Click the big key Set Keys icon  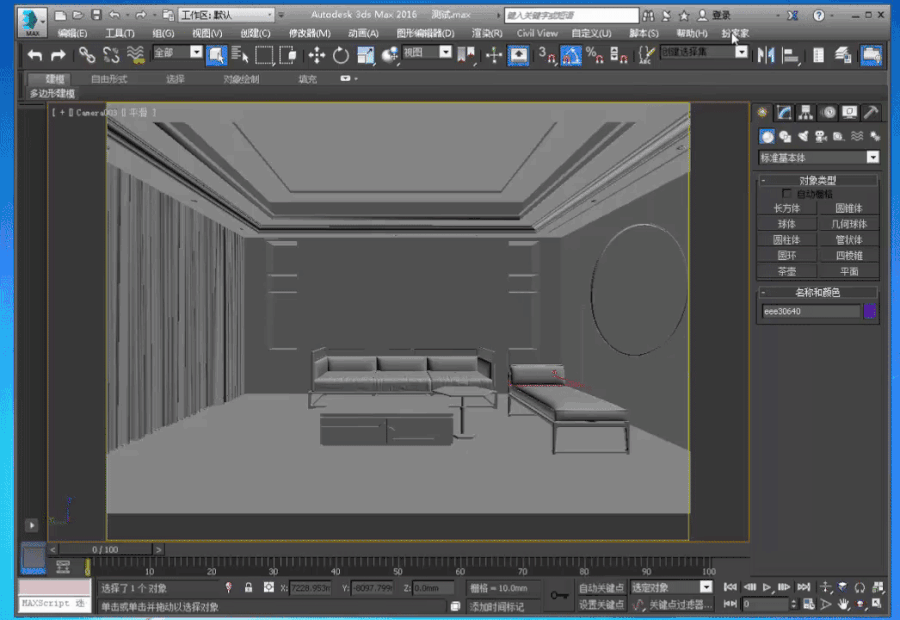tap(559, 595)
